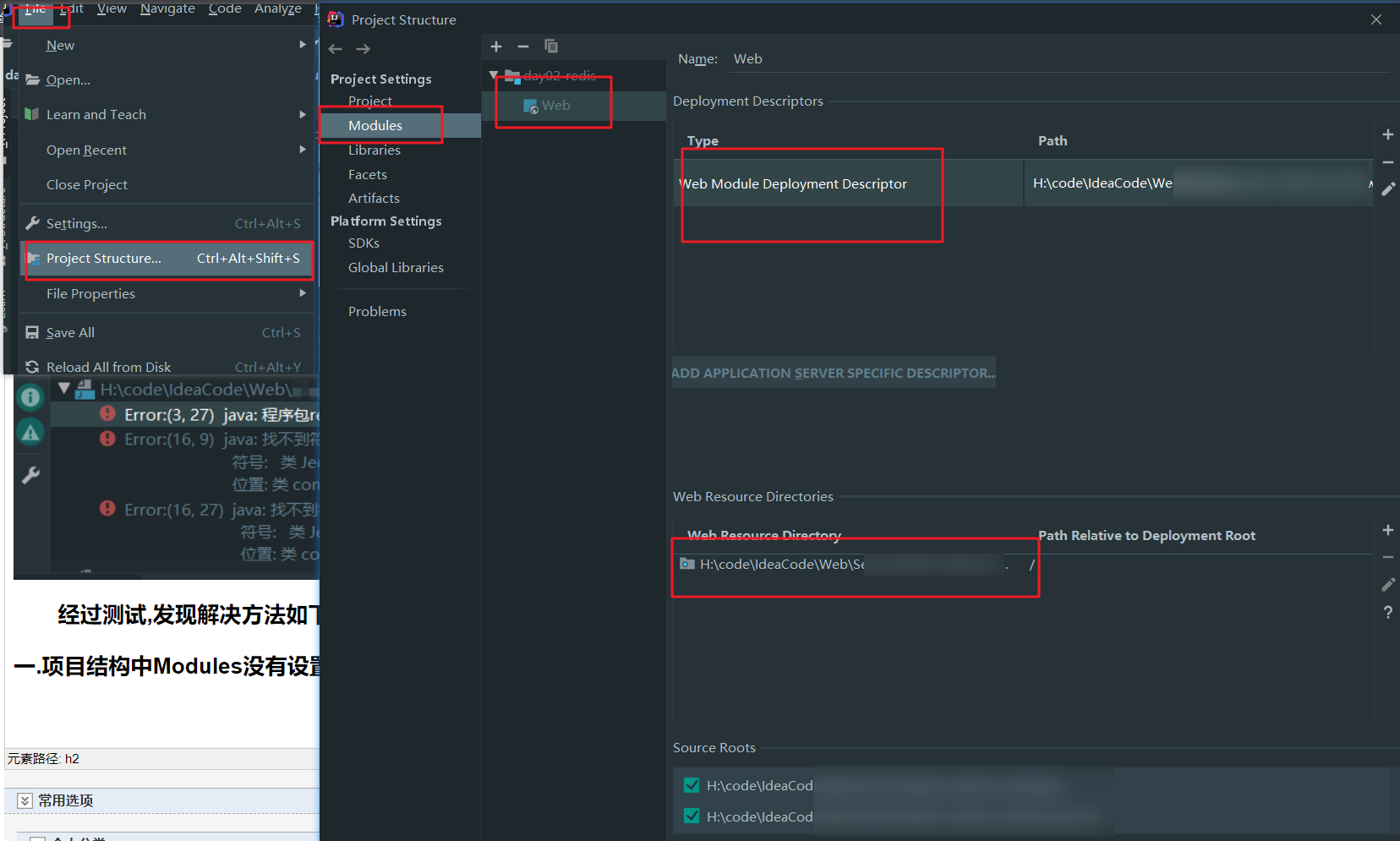Screen dimensions: 1400x841
Task: Add a web resource directory with plus icon
Action: (1387, 530)
